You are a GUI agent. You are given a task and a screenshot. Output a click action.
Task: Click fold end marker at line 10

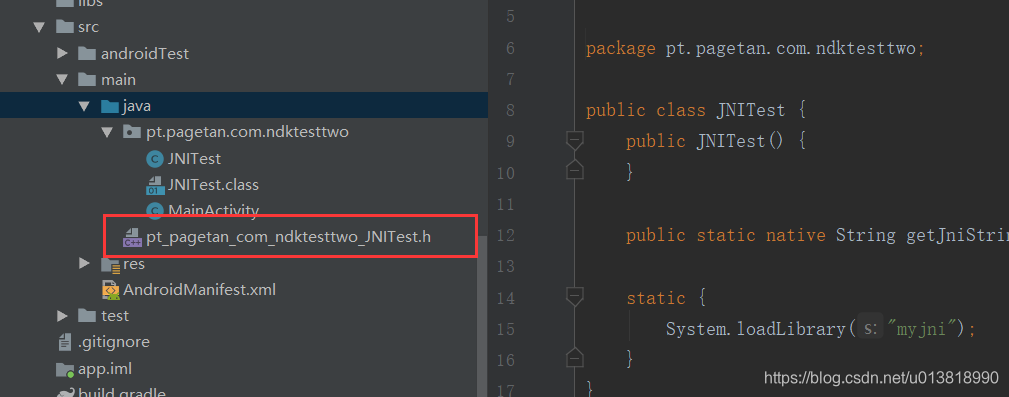pos(574,170)
